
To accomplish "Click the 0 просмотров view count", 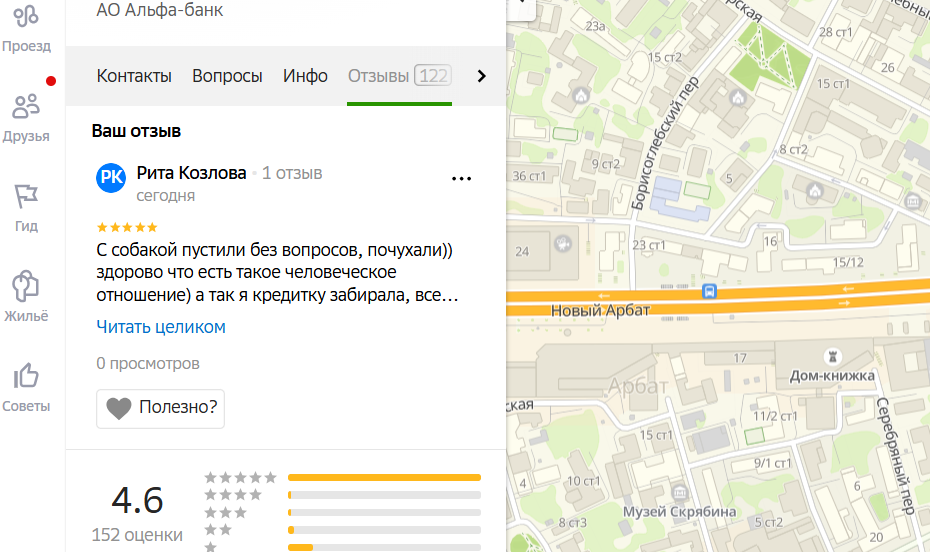I will (148, 363).
